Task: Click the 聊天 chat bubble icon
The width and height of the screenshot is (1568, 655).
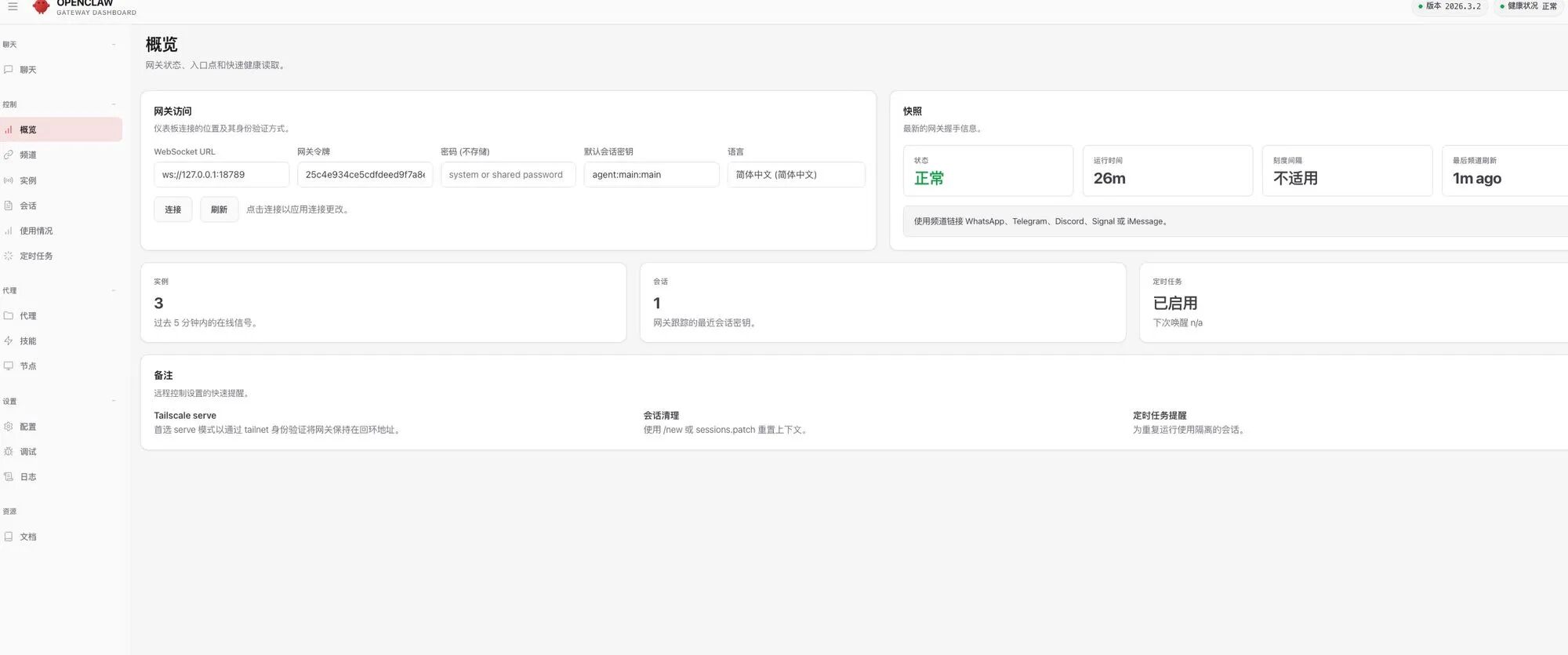Action: (x=9, y=70)
